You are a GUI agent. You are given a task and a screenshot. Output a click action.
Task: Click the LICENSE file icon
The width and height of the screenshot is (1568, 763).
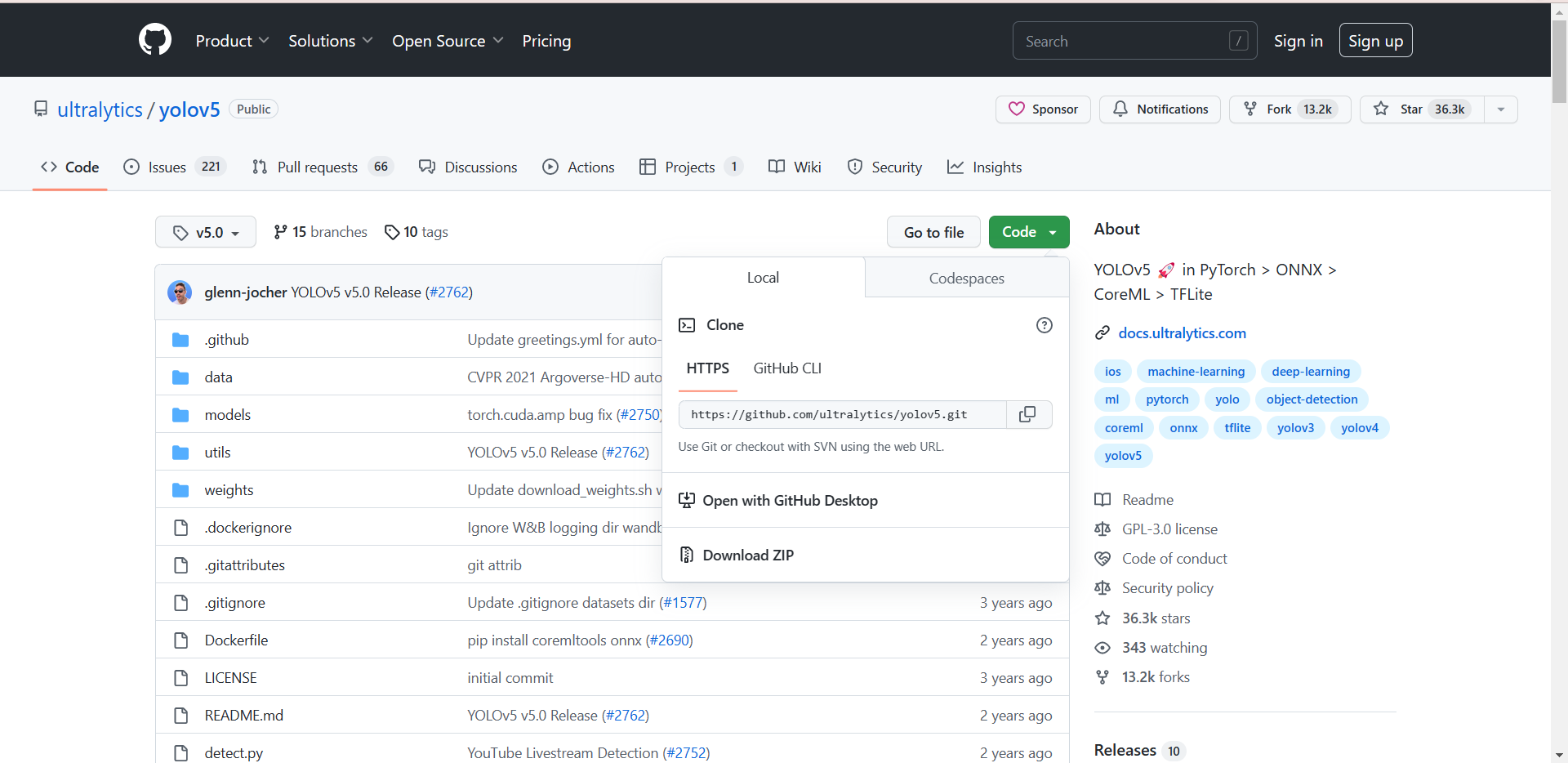(181, 678)
